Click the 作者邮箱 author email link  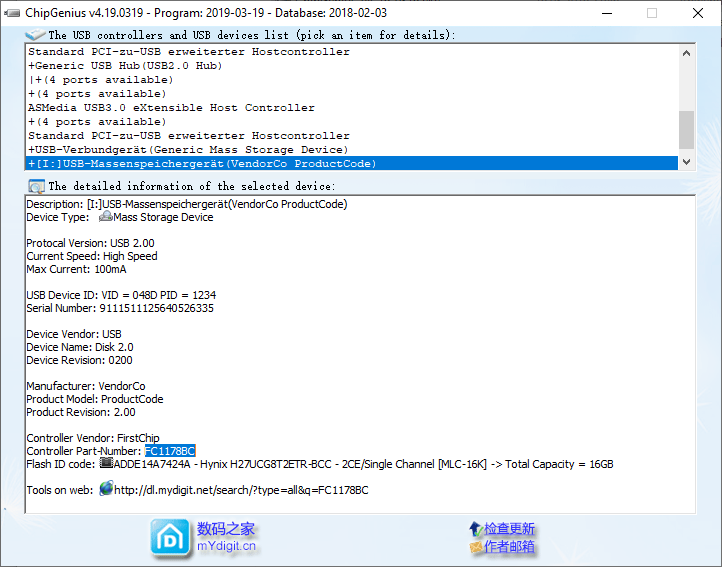(x=509, y=547)
